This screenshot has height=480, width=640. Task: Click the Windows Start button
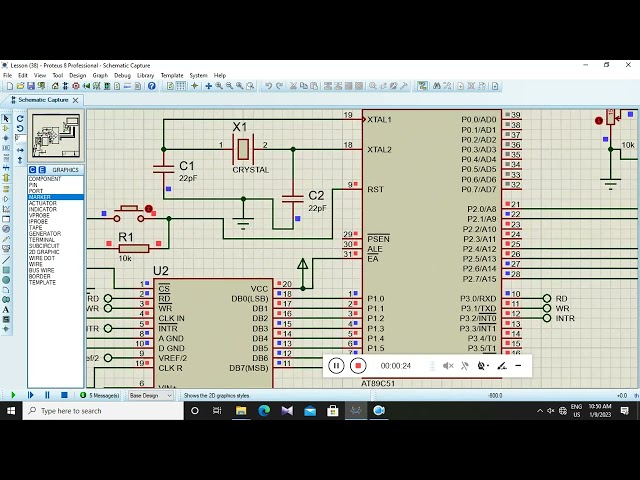coord(11,411)
